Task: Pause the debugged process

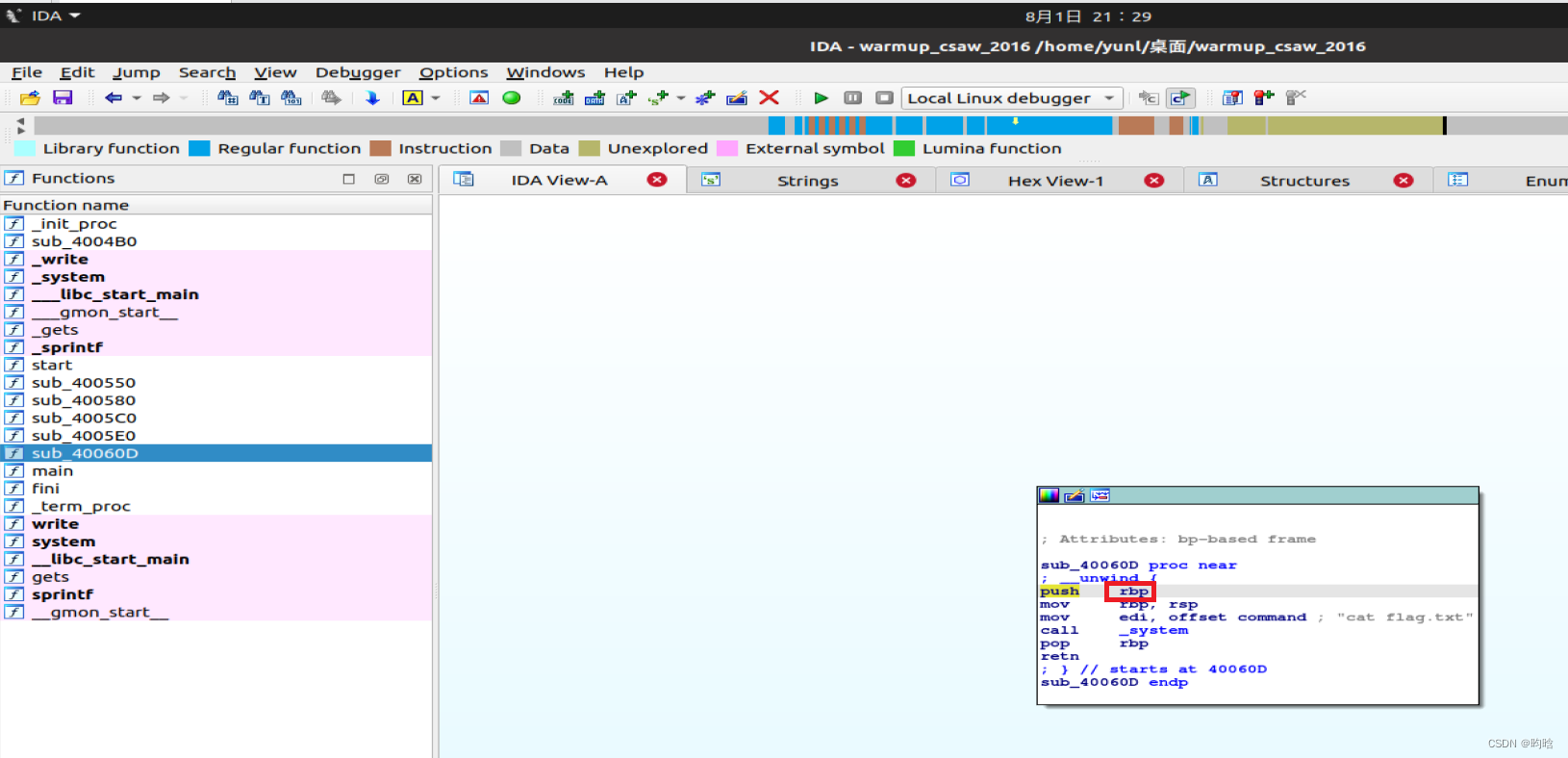Action: coord(852,98)
